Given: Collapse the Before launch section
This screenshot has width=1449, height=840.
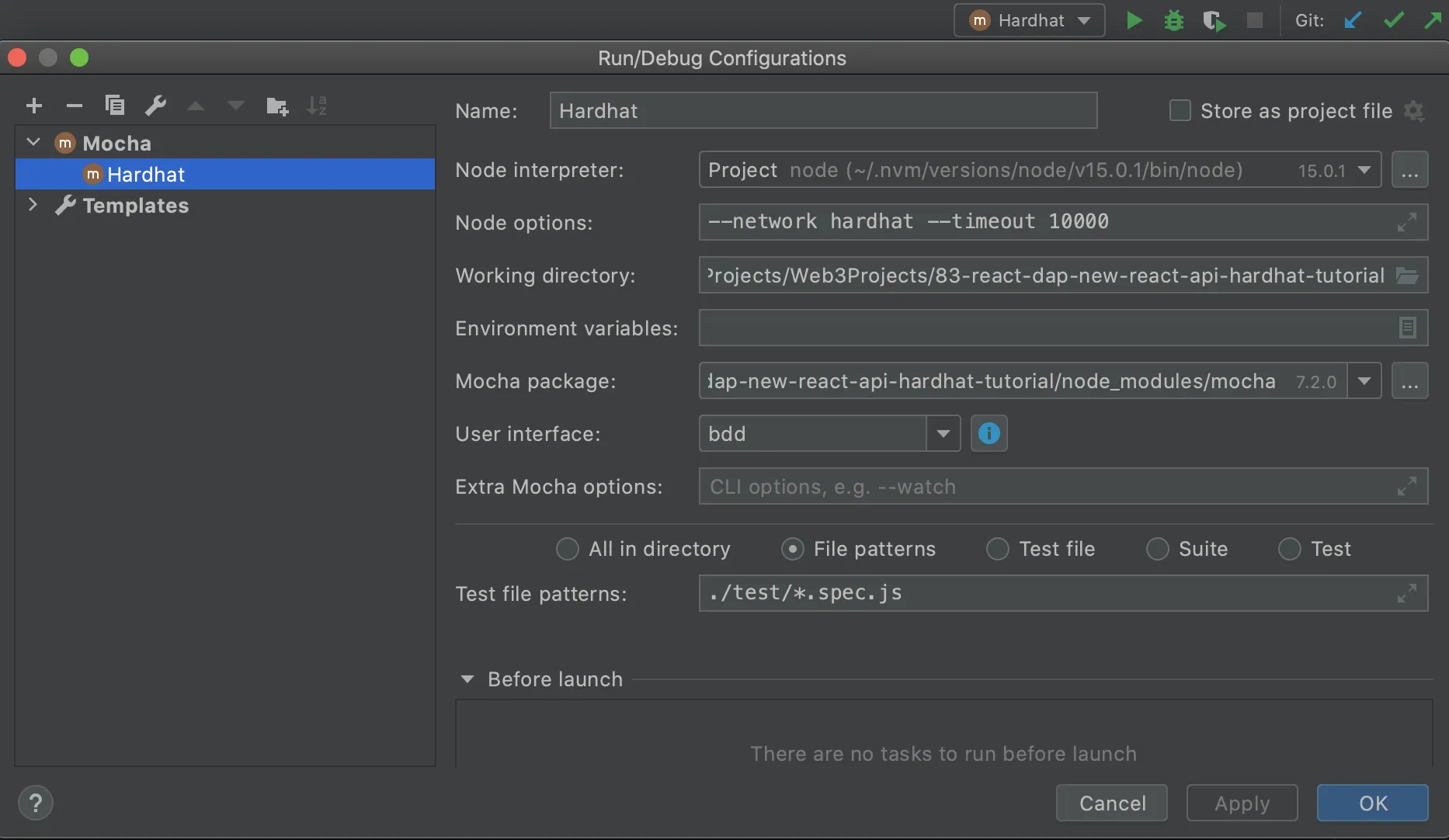Looking at the screenshot, I should 467,679.
